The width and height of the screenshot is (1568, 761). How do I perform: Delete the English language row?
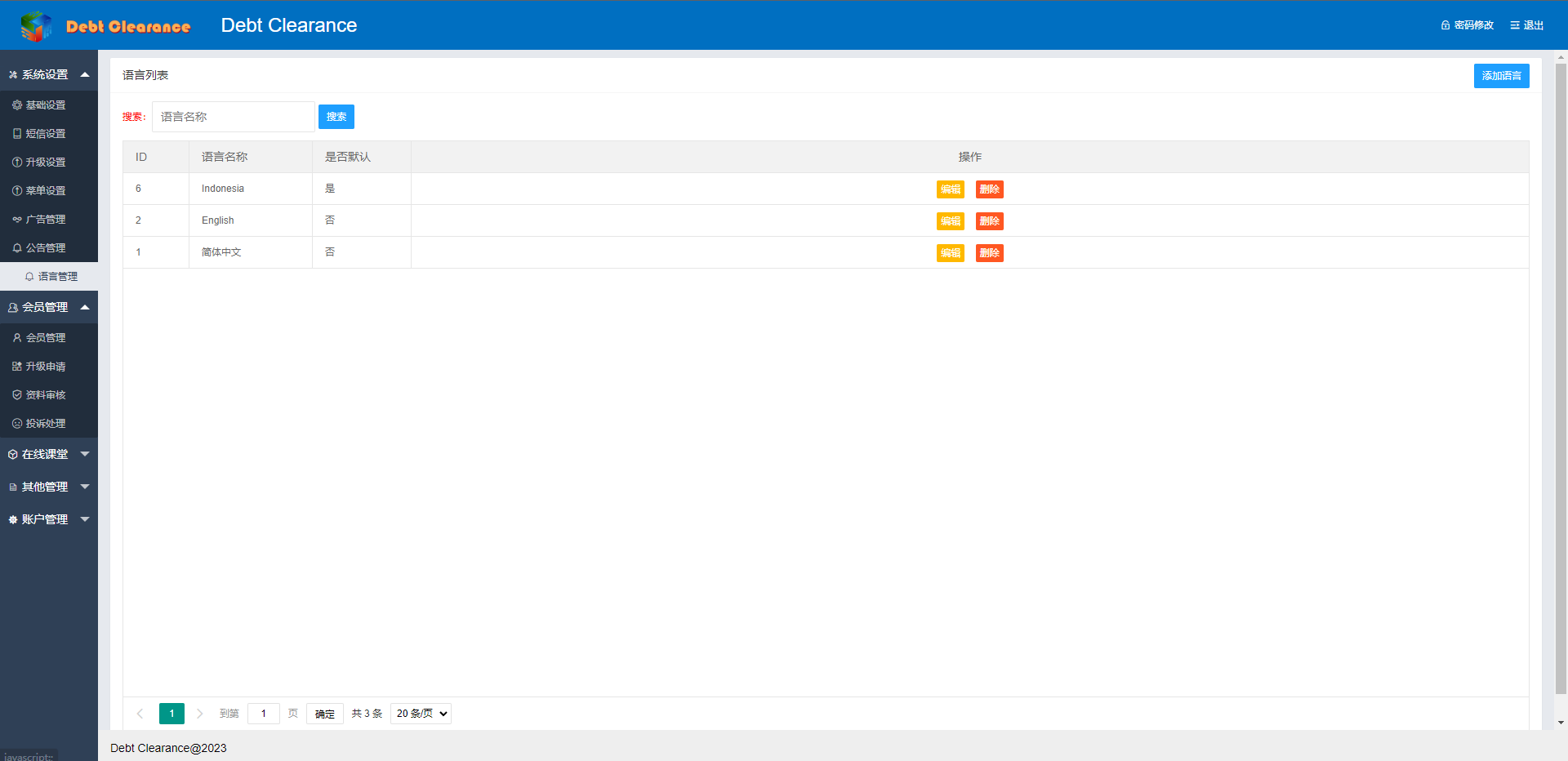pyautogui.click(x=990, y=221)
